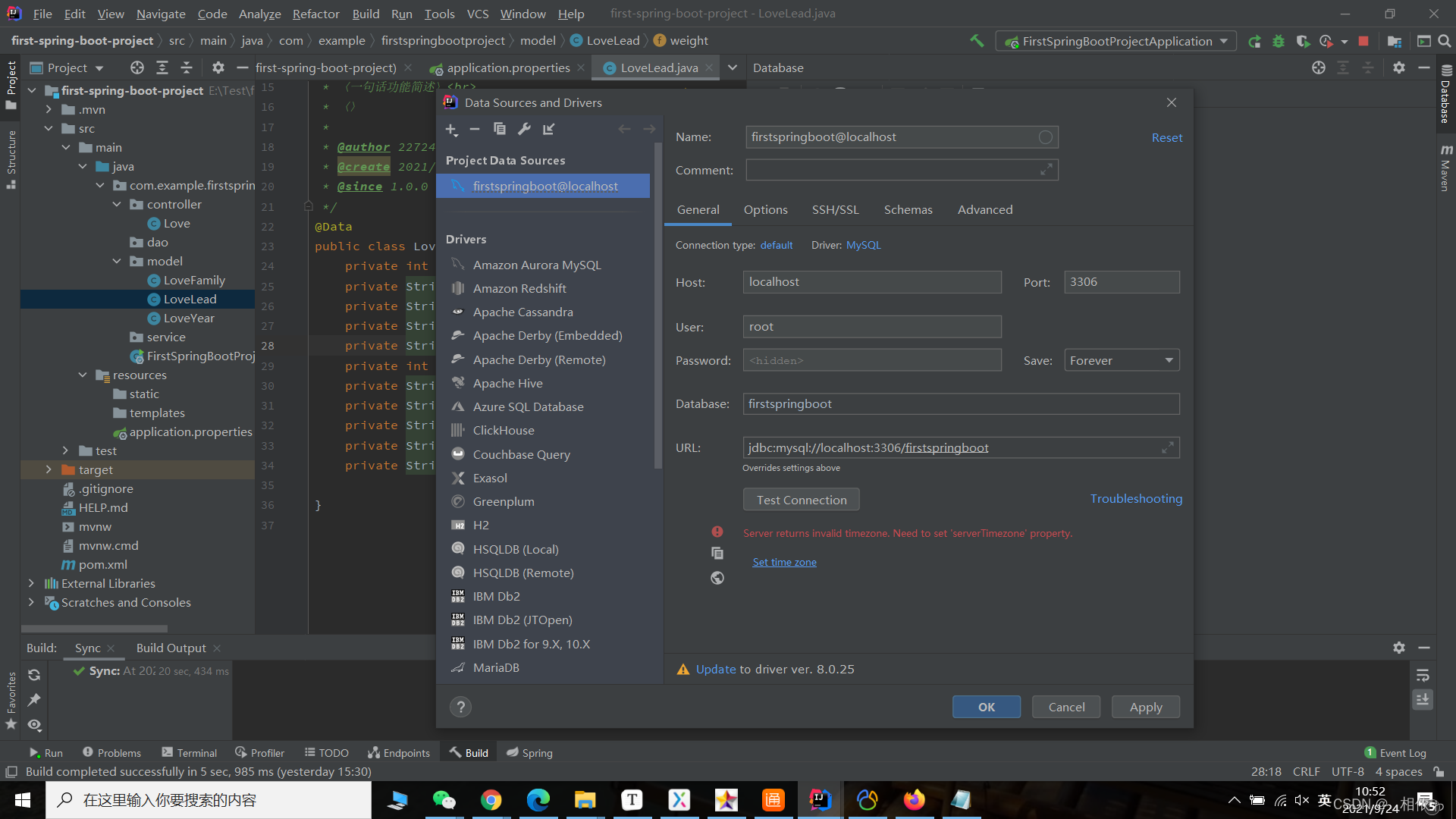The height and width of the screenshot is (819, 1456).
Task: Click Update driver link
Action: point(716,670)
